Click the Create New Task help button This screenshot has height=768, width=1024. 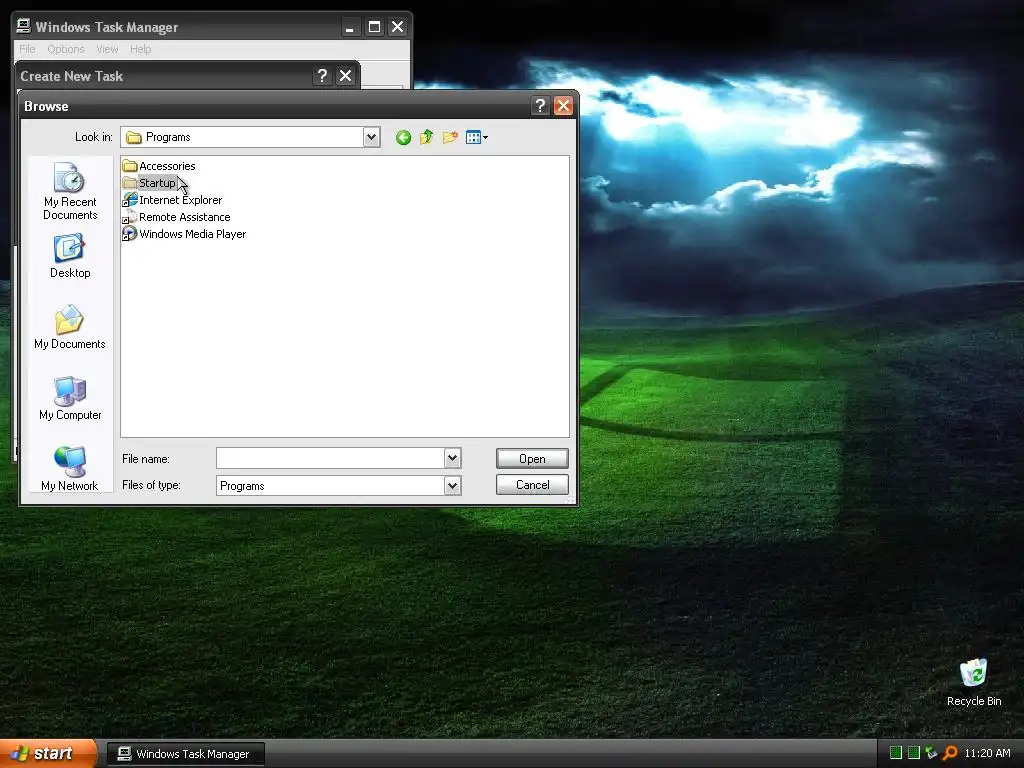[x=322, y=76]
